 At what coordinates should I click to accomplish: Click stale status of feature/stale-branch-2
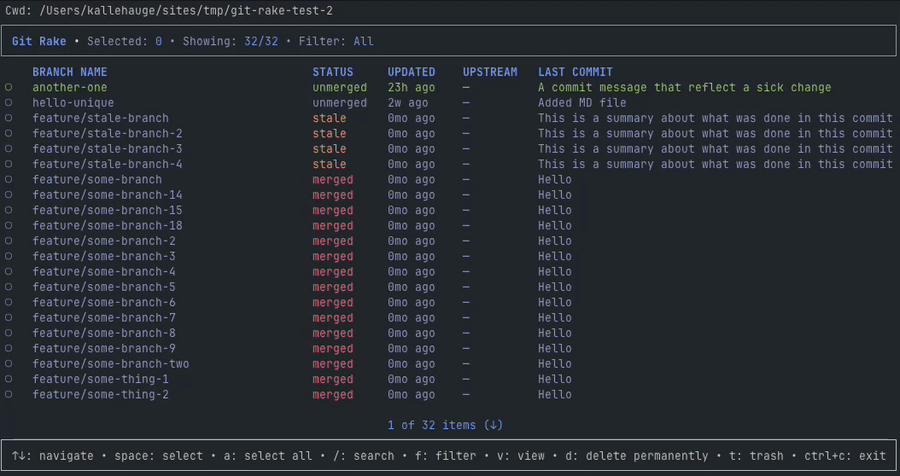[329, 134]
